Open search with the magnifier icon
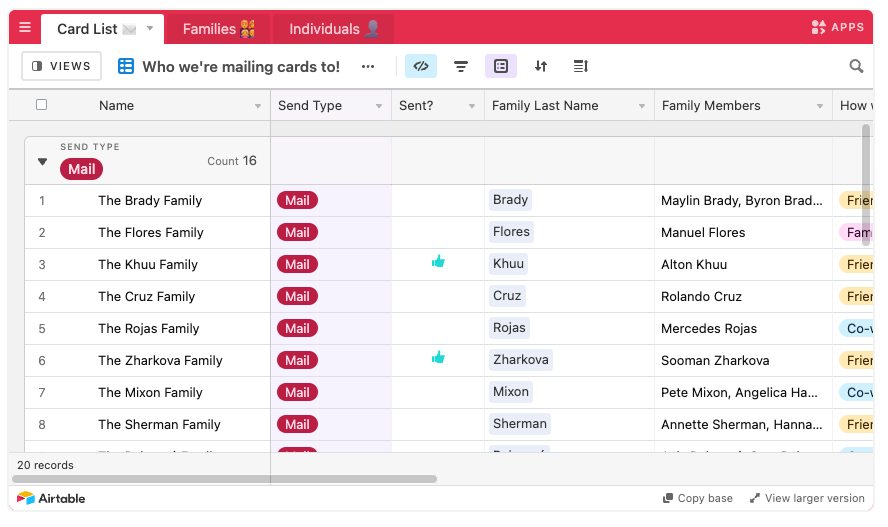 tap(856, 66)
